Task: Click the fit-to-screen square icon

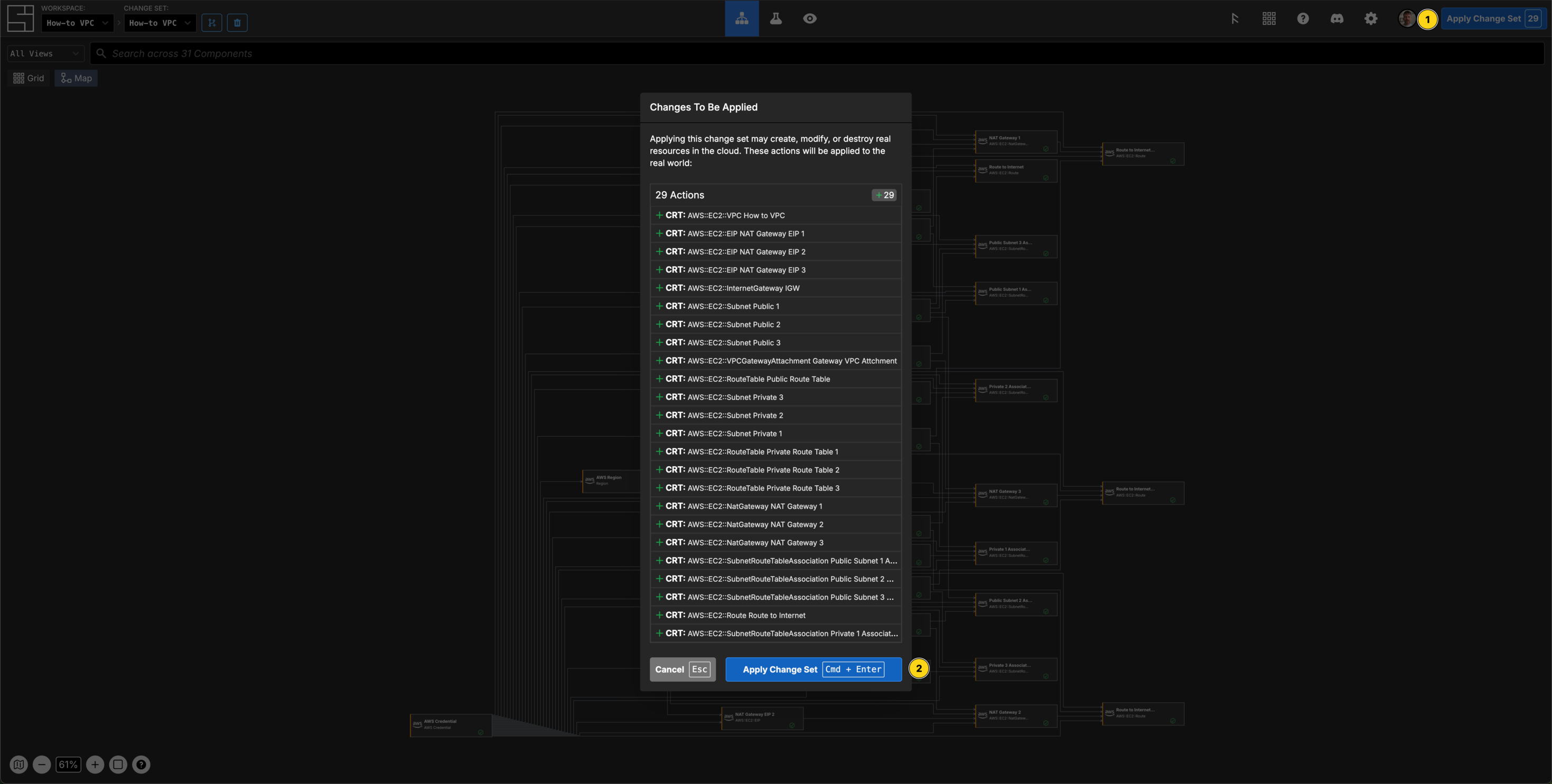Action: (x=118, y=765)
